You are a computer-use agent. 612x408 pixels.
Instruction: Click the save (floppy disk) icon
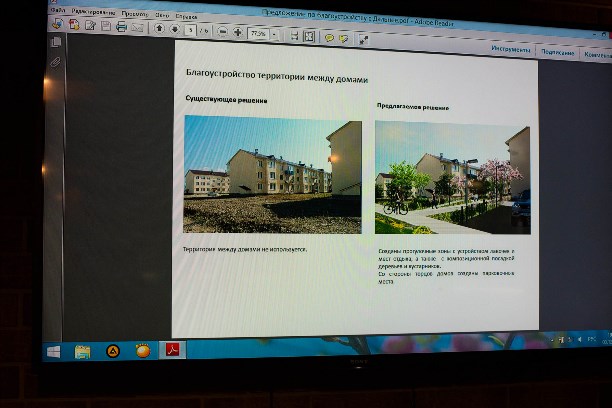point(106,26)
